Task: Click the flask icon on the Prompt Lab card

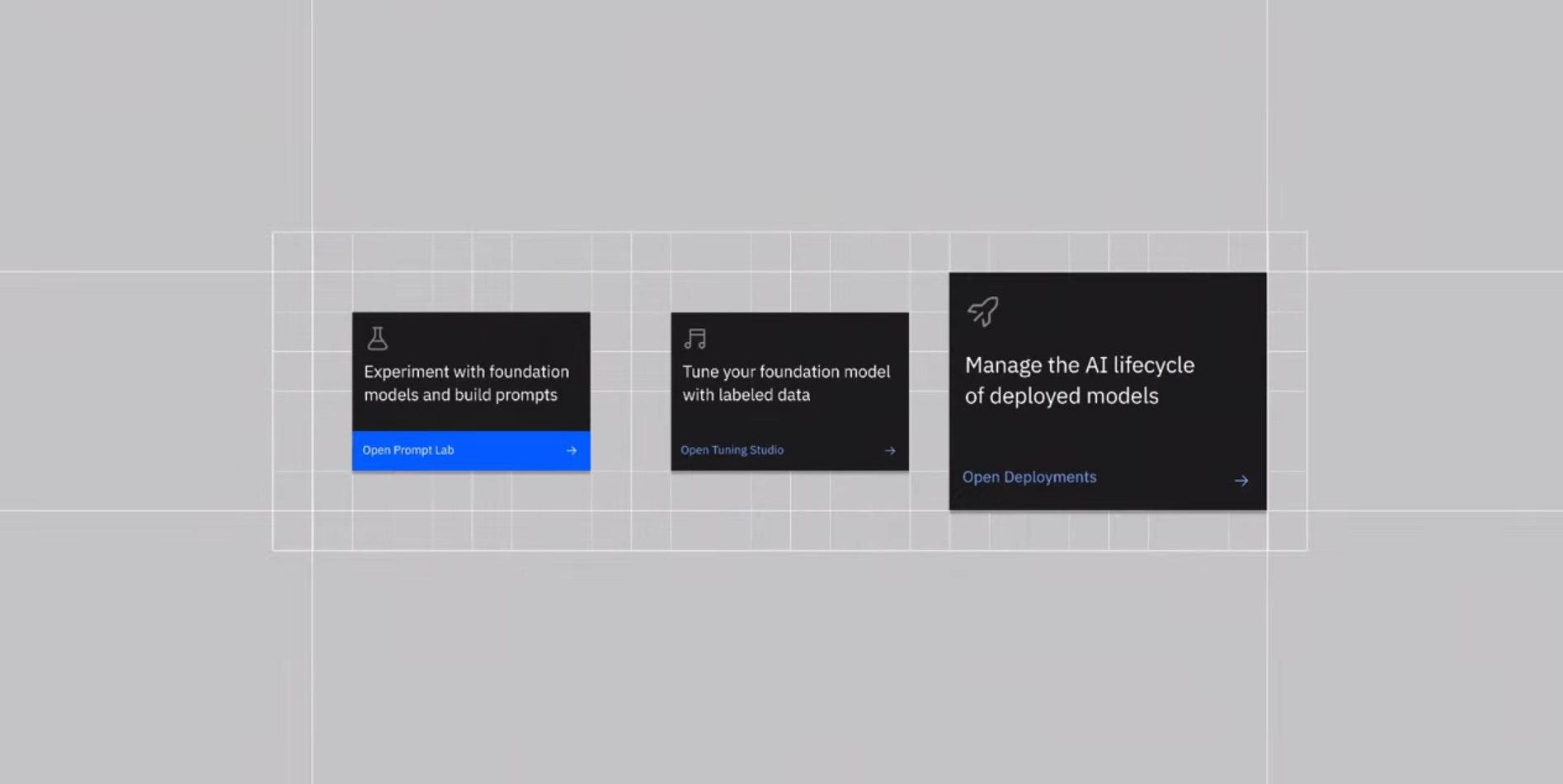Action: tap(378, 338)
